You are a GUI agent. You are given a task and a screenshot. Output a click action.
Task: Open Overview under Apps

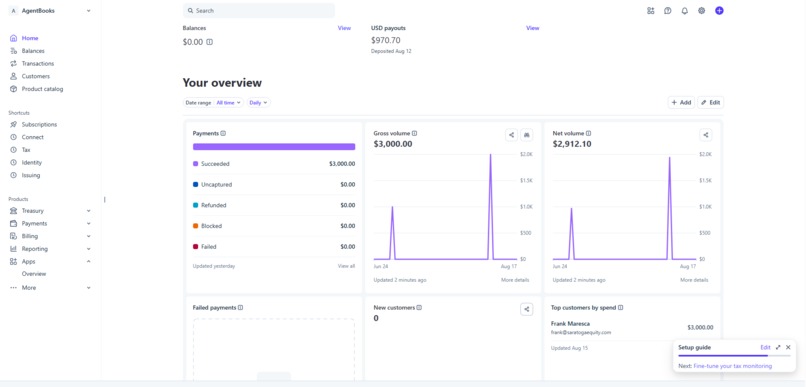(34, 274)
